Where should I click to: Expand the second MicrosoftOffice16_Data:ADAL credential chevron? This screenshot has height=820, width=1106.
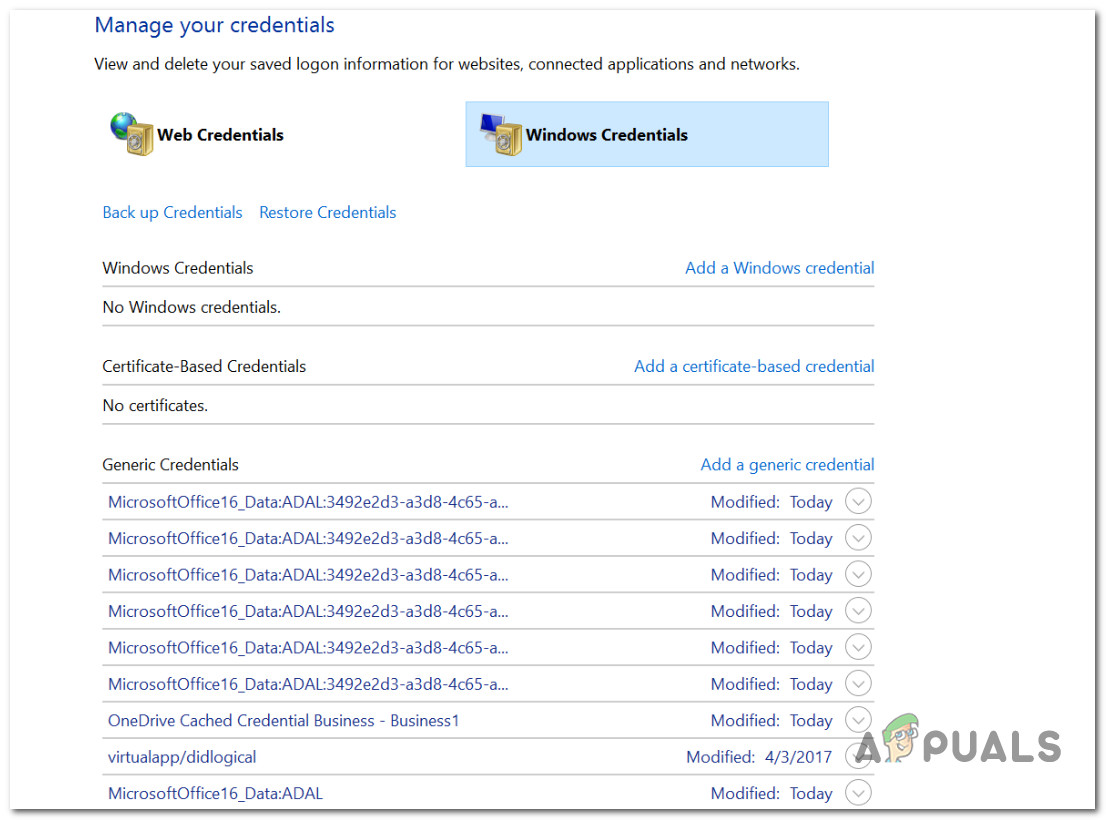[858, 538]
